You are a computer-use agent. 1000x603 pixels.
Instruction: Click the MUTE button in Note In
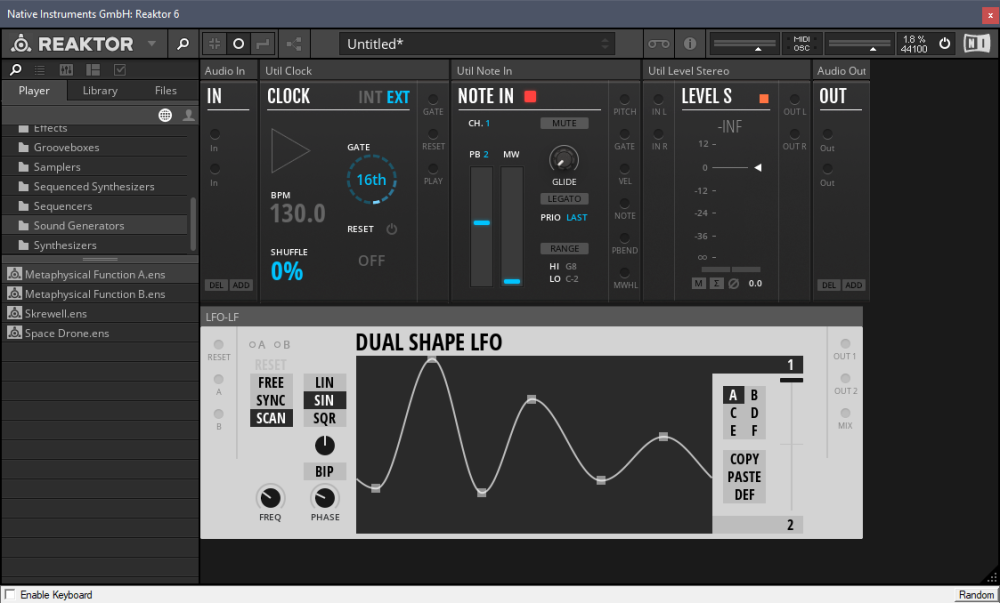tap(564, 124)
